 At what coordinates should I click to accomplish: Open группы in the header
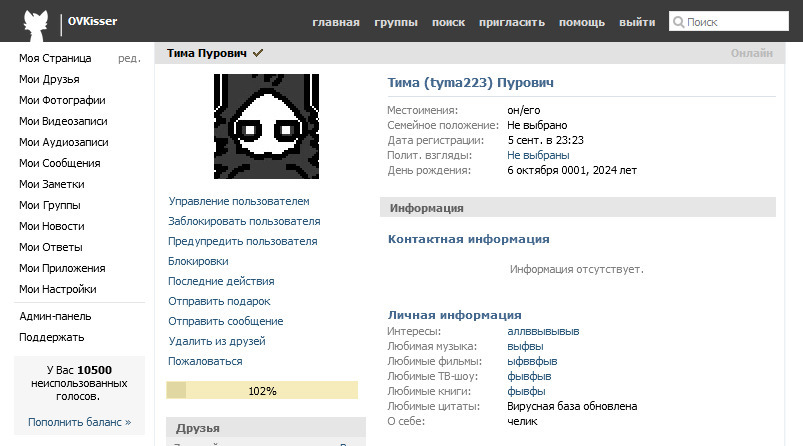[396, 23]
